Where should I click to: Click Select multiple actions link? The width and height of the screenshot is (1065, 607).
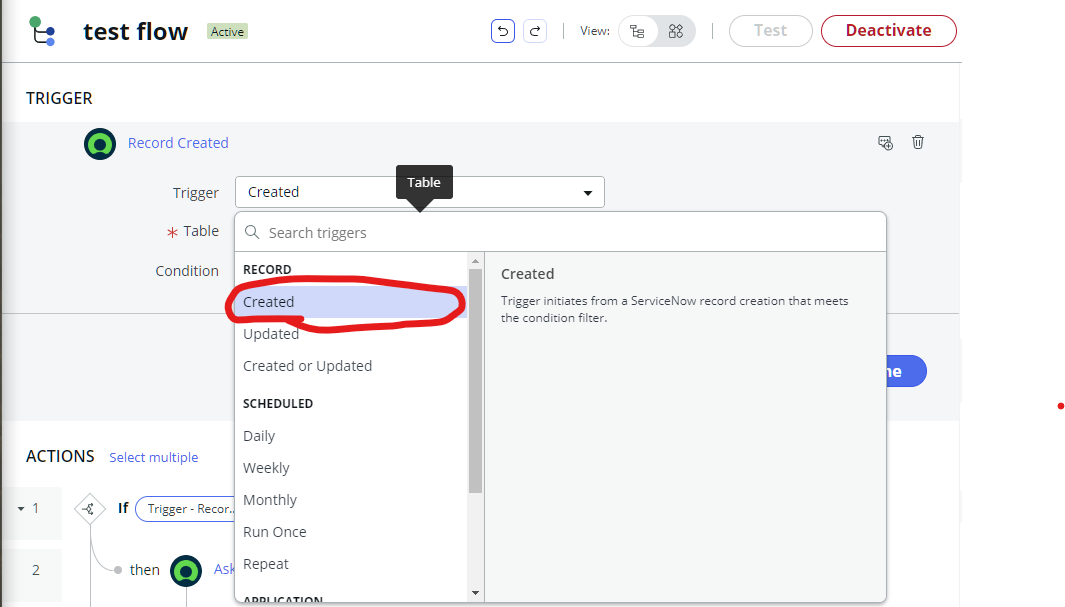coord(154,458)
